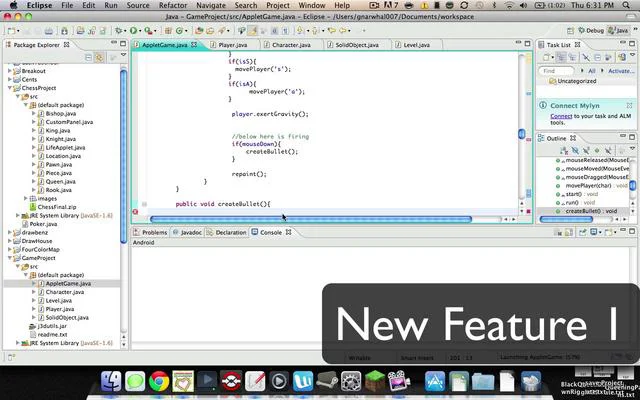
Task: Select the Java perspective button
Action: pos(618,31)
